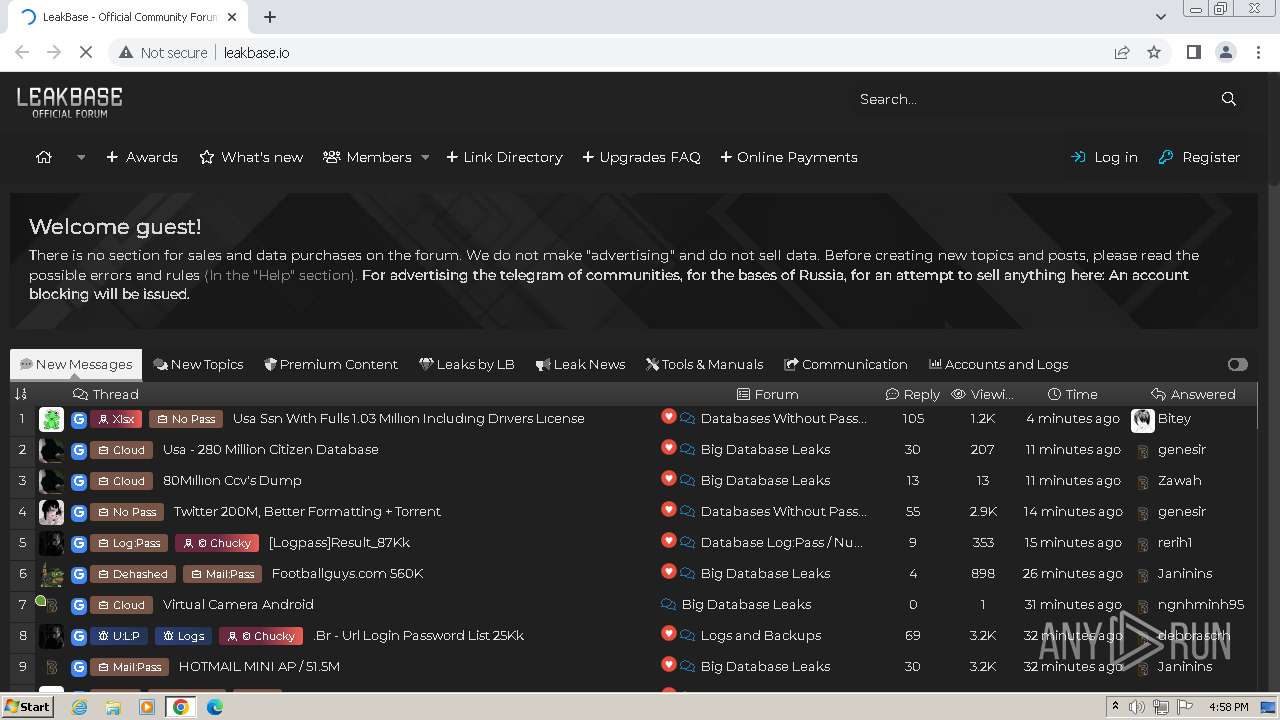Screen dimensions: 1280x720
Task: Click the G icon on Virtual Camera Android row
Action: tap(79, 605)
